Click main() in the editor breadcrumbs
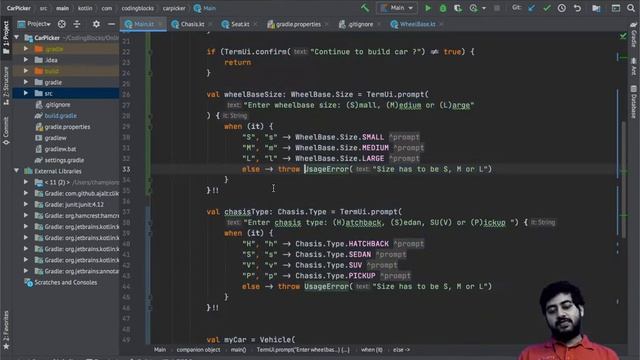The width and height of the screenshot is (640, 360). [x=238, y=350]
